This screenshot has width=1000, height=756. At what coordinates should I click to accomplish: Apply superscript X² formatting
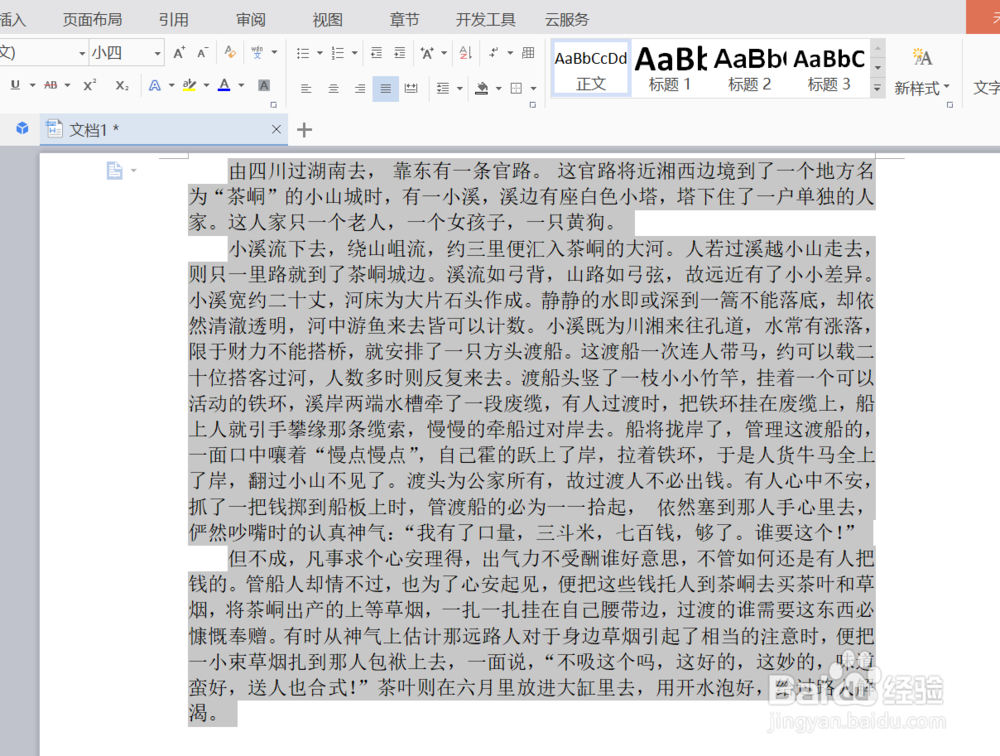(x=90, y=85)
